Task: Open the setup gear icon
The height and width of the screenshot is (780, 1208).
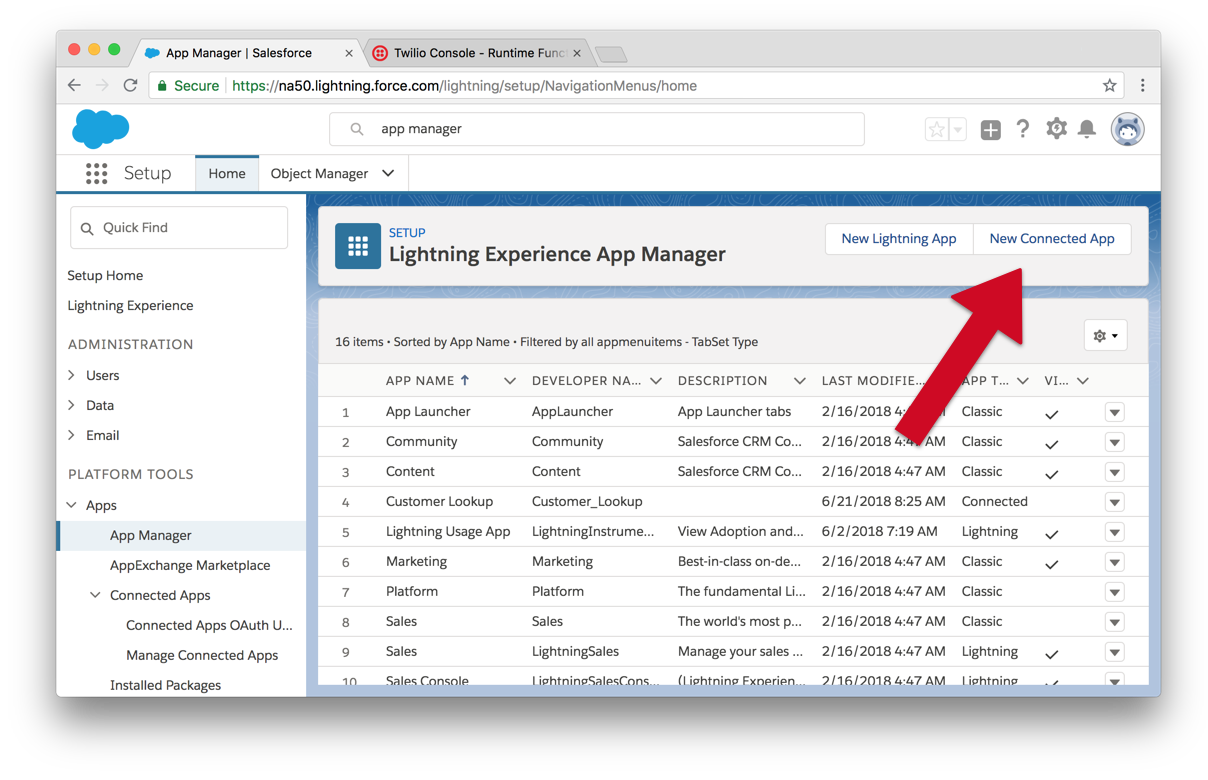Action: pos(1056,128)
